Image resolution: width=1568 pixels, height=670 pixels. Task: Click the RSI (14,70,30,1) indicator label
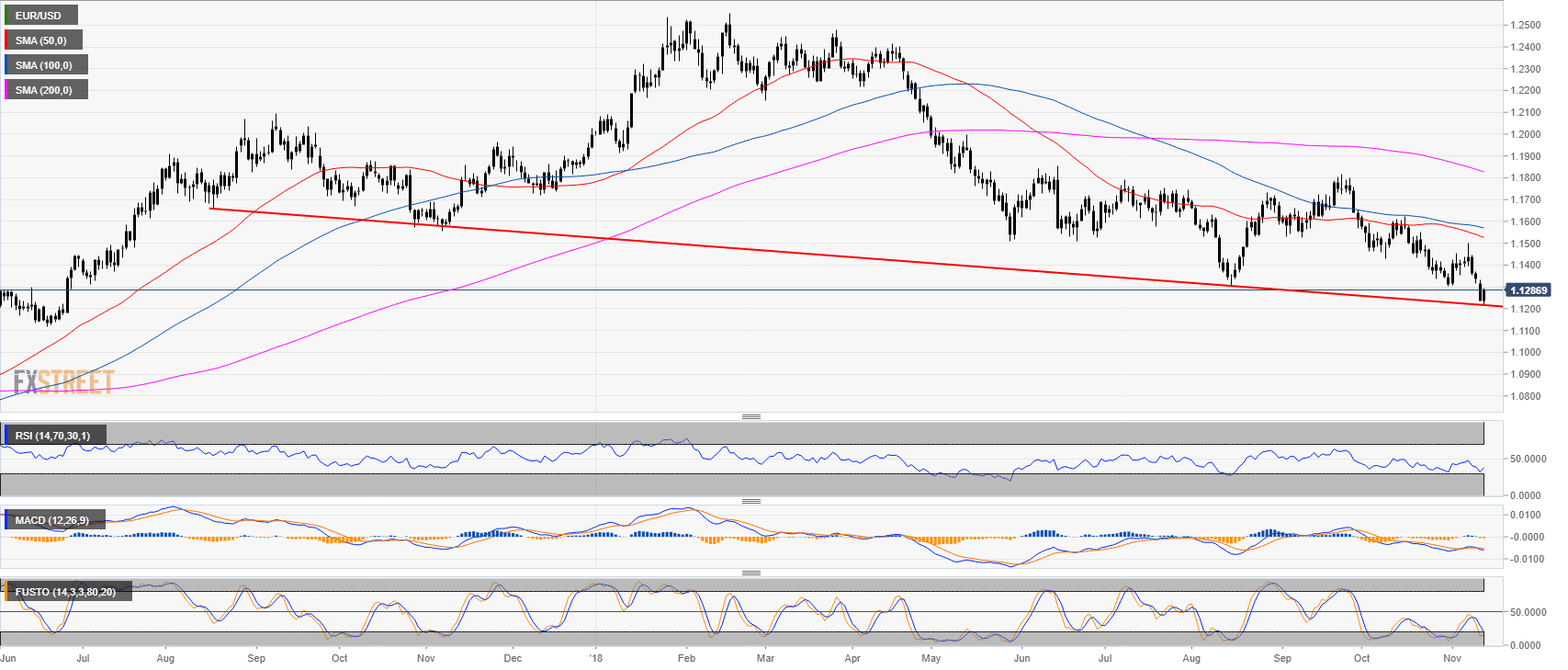tap(53, 436)
